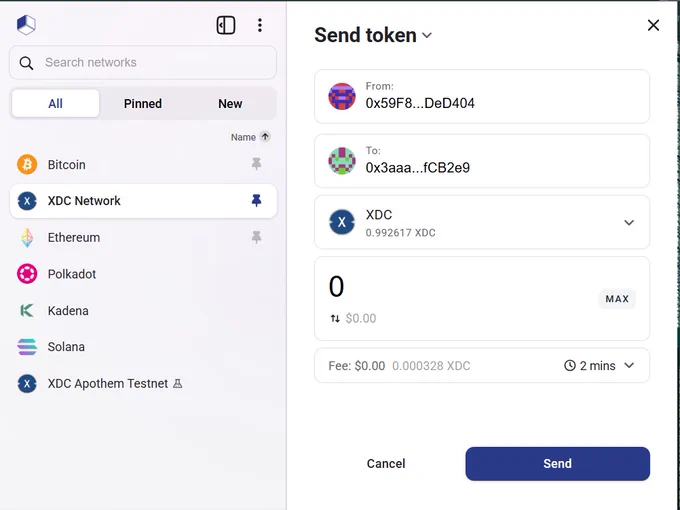Switch to the New tab
This screenshot has width=680, height=510.
230,104
